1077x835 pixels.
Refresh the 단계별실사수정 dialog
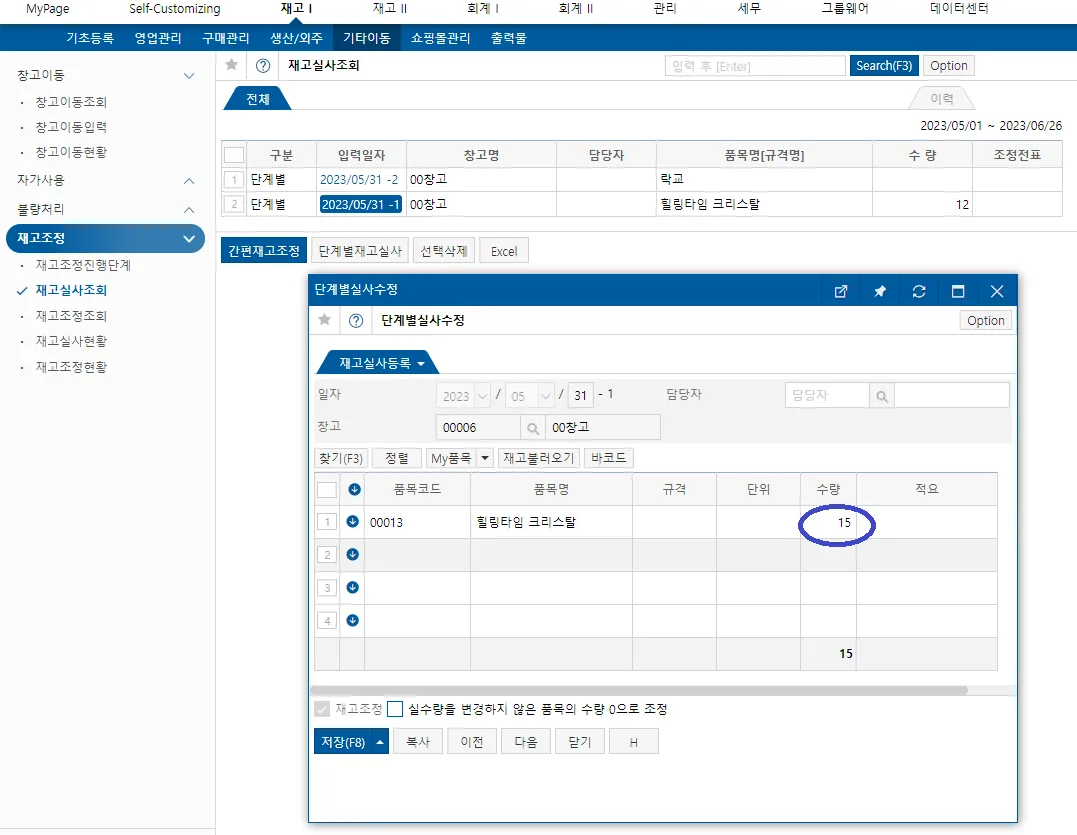click(918, 291)
